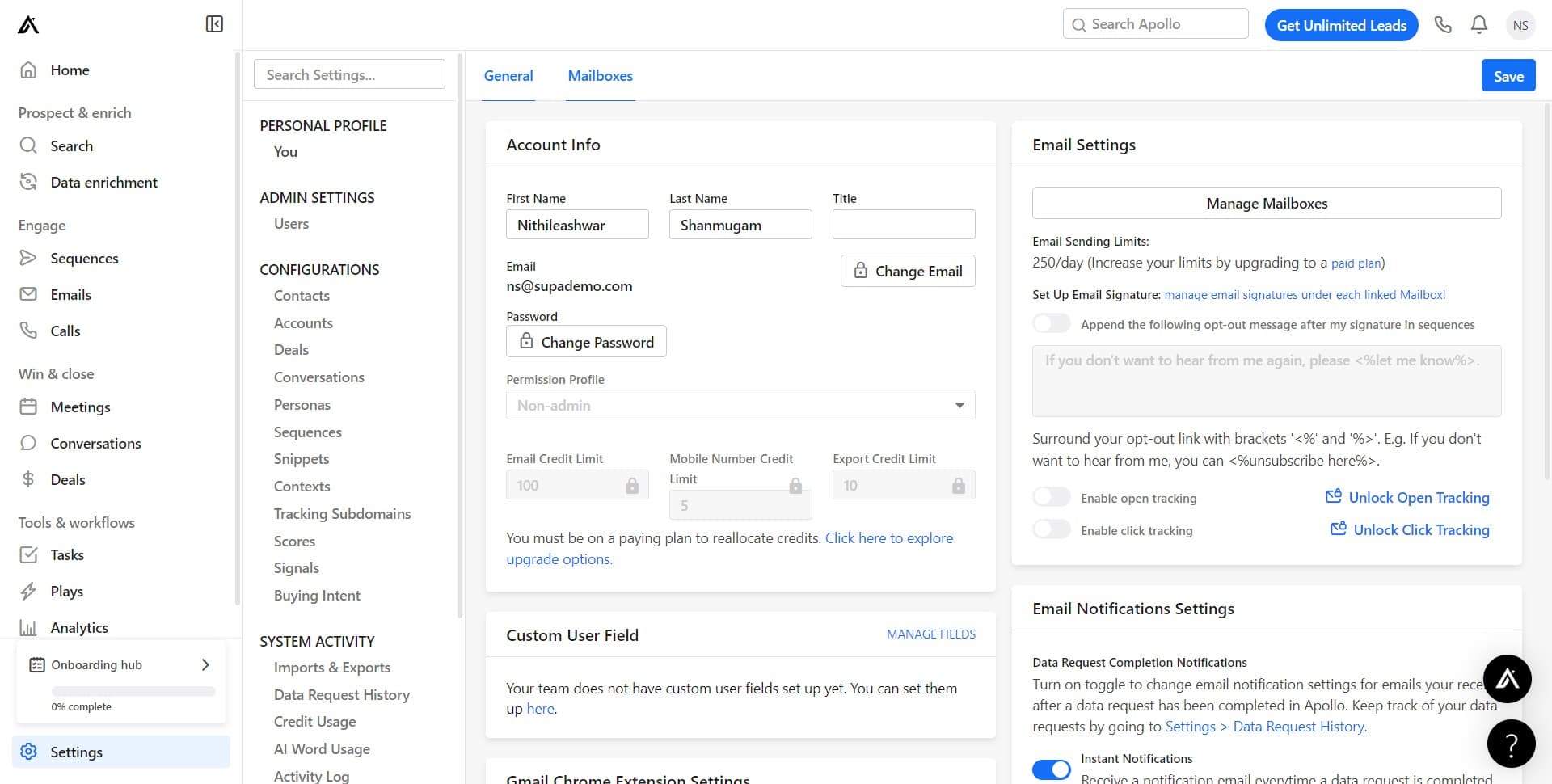1552x784 pixels.
Task: Toggle the opt-out message after signature
Action: click(x=1051, y=323)
